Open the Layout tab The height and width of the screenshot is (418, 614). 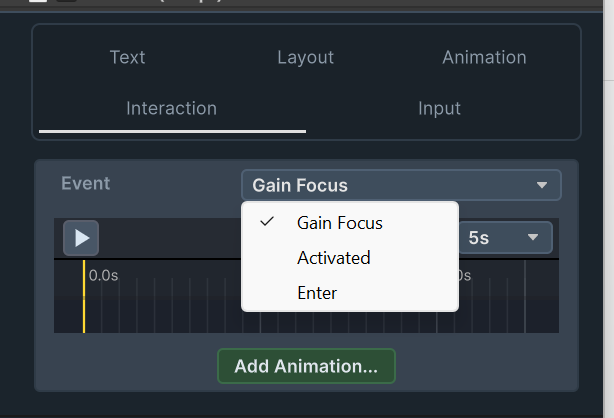(305, 57)
